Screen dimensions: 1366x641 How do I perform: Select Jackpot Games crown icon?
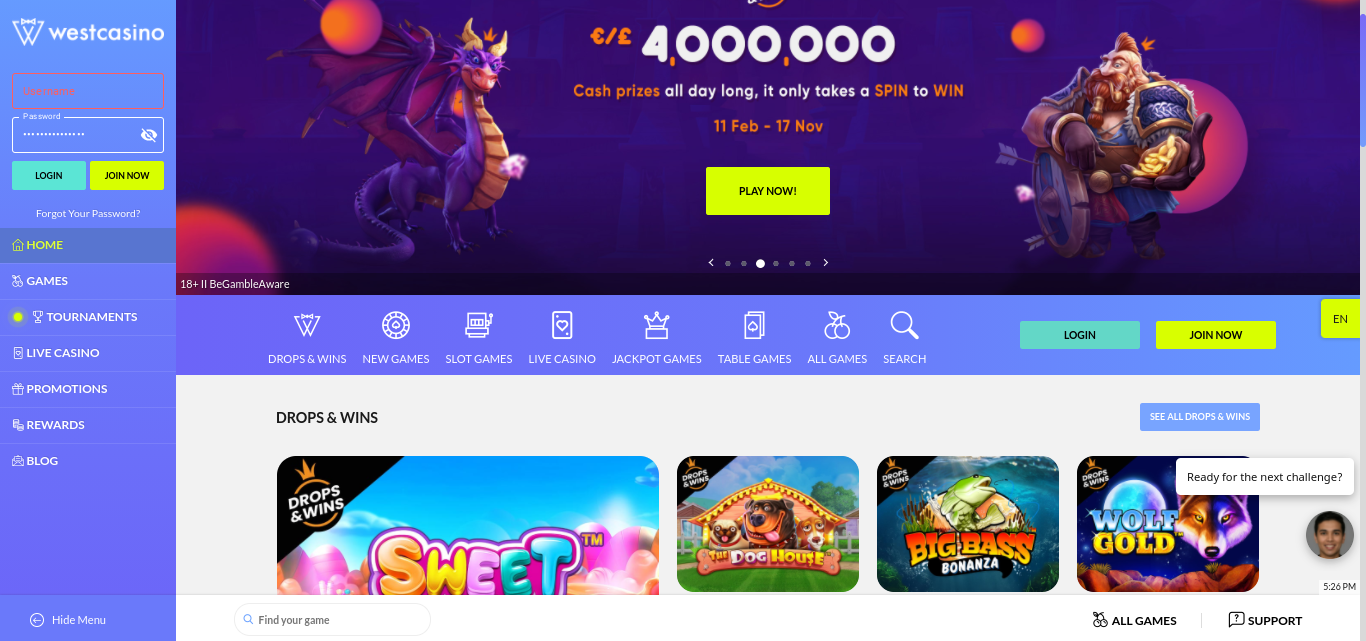pyautogui.click(x=656, y=326)
